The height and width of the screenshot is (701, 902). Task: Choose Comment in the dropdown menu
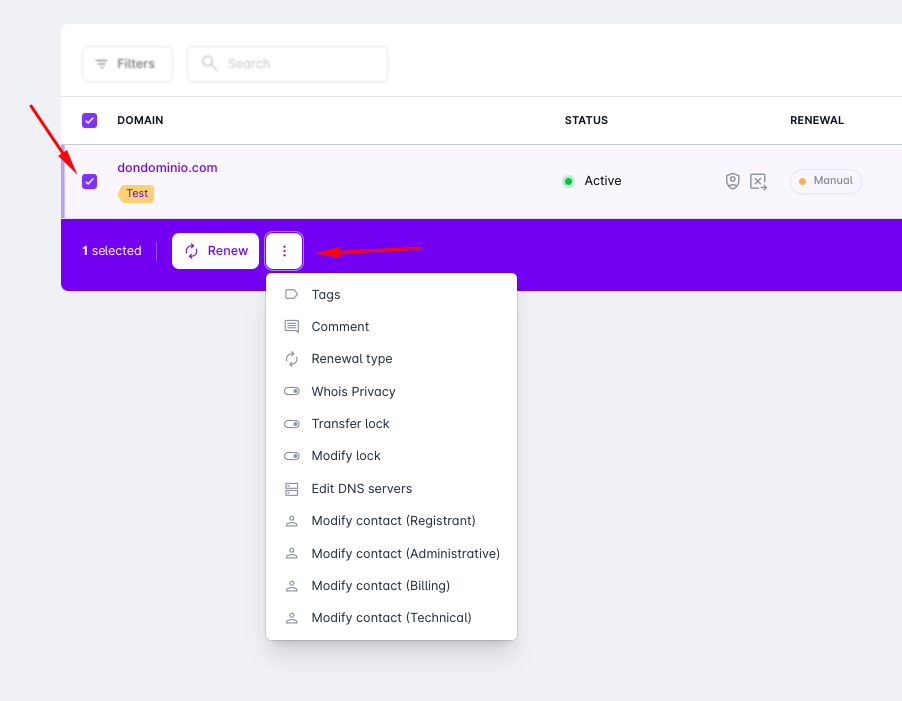pos(340,327)
